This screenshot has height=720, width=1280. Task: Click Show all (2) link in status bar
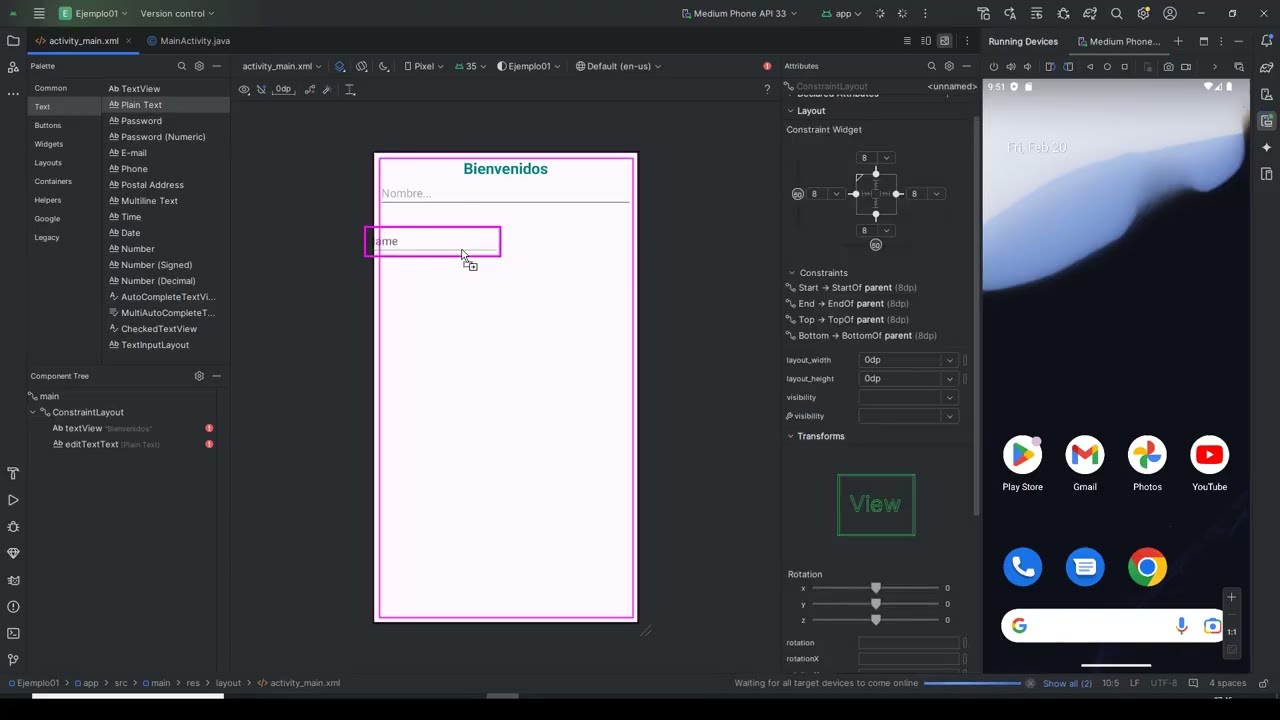[x=1067, y=683]
